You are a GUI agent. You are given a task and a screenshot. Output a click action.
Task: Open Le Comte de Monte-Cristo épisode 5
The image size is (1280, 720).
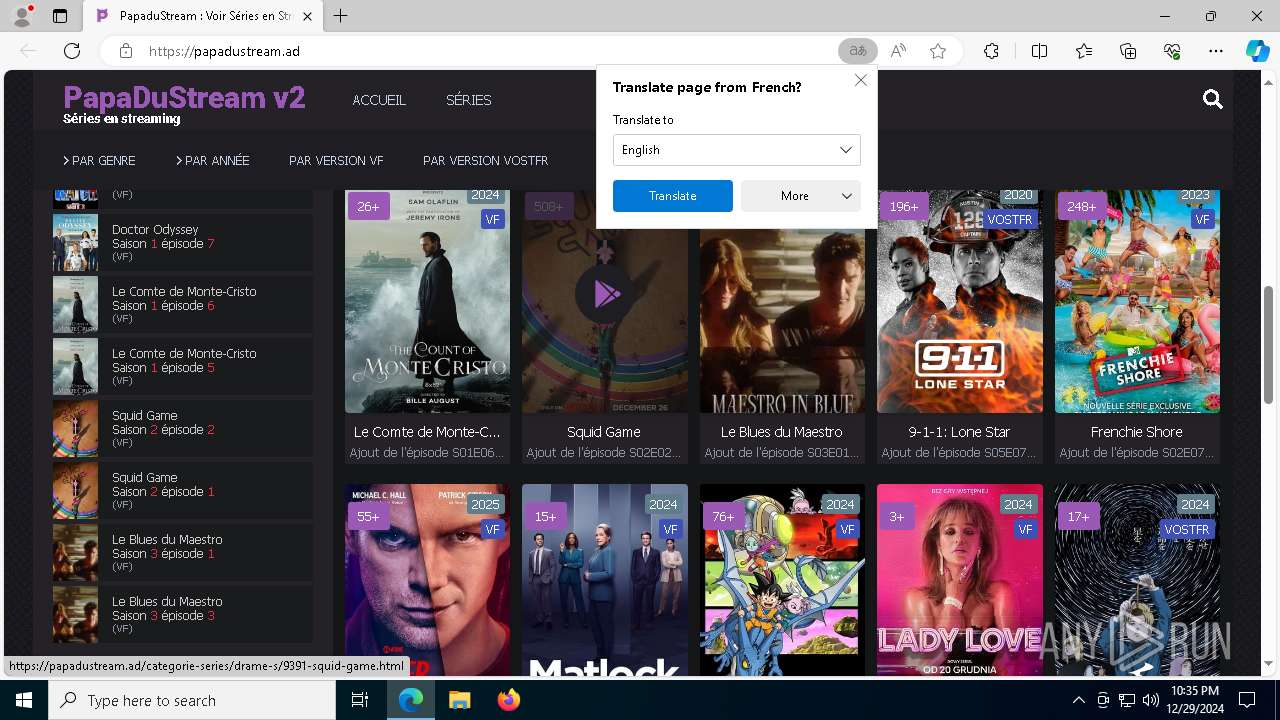[183, 367]
